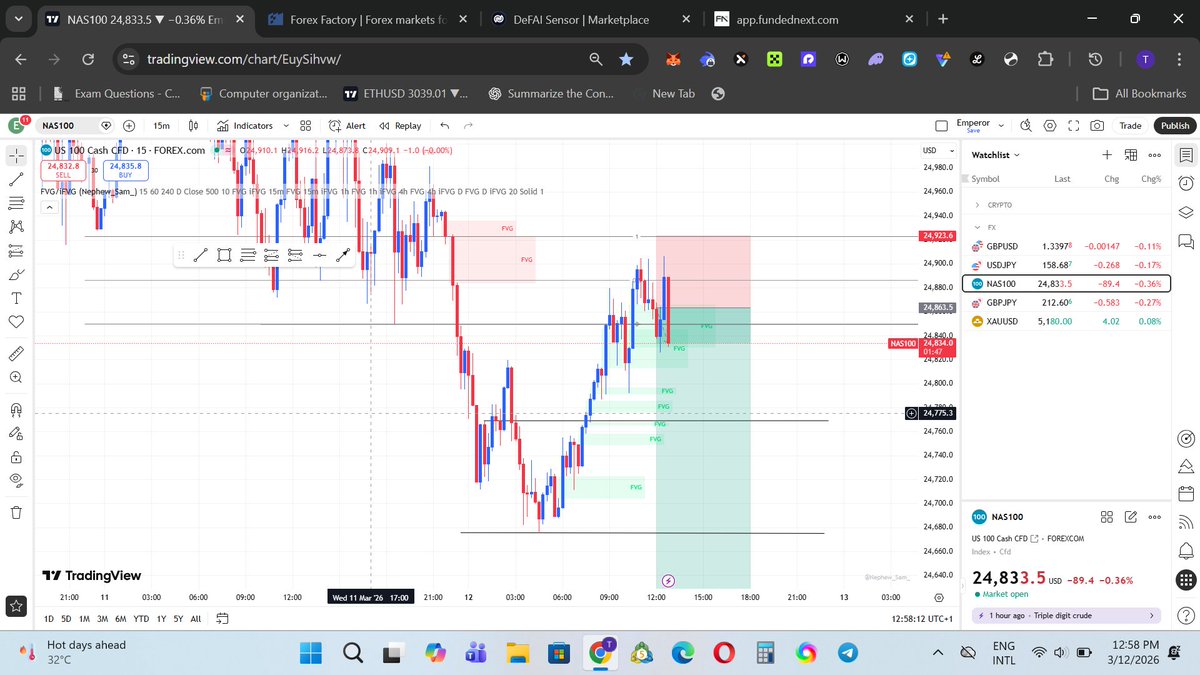This screenshot has height=675, width=1200.
Task: Click the Publish button
Action: 1175,126
